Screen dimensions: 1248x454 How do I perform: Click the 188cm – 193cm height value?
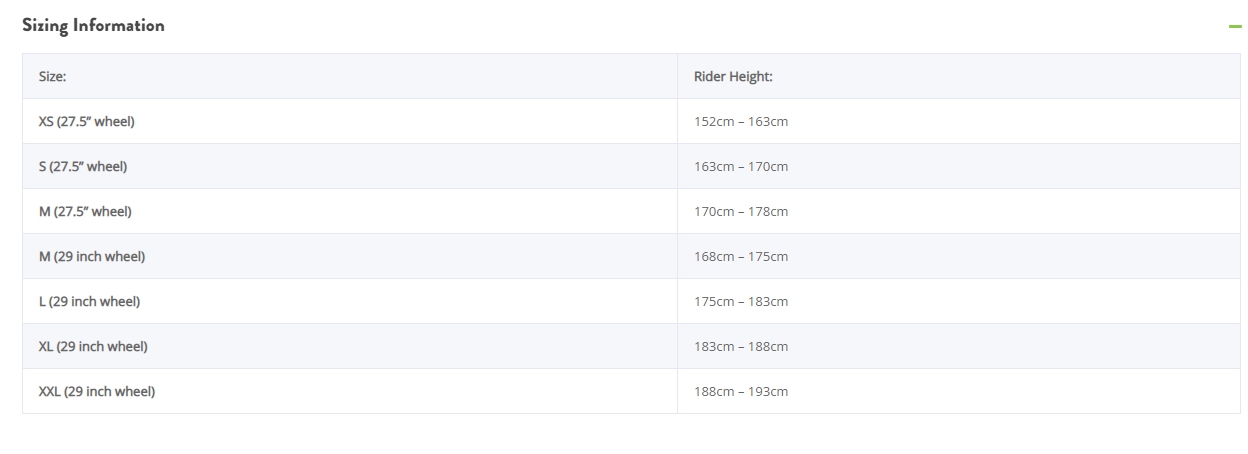[741, 392]
